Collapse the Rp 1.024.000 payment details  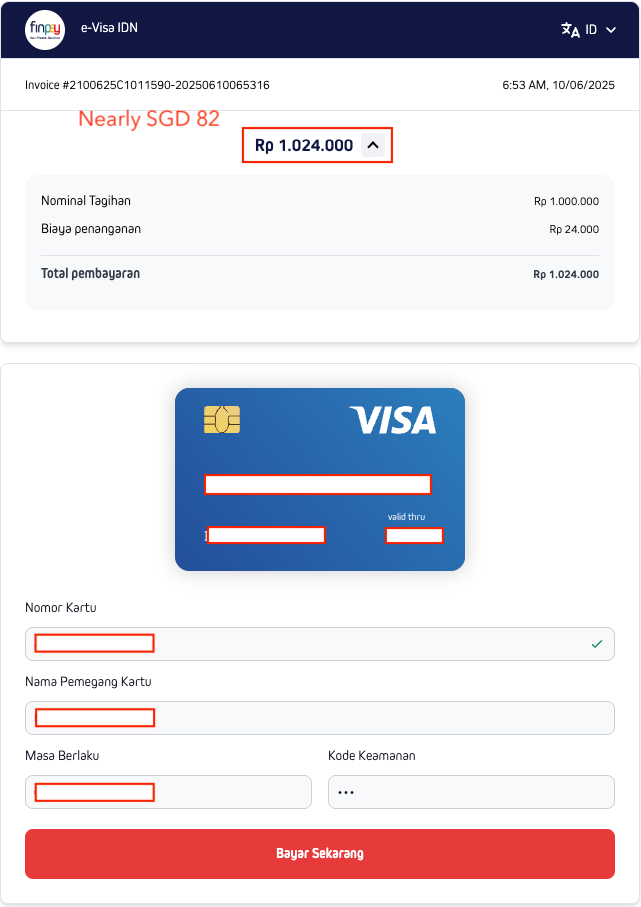click(x=373, y=145)
